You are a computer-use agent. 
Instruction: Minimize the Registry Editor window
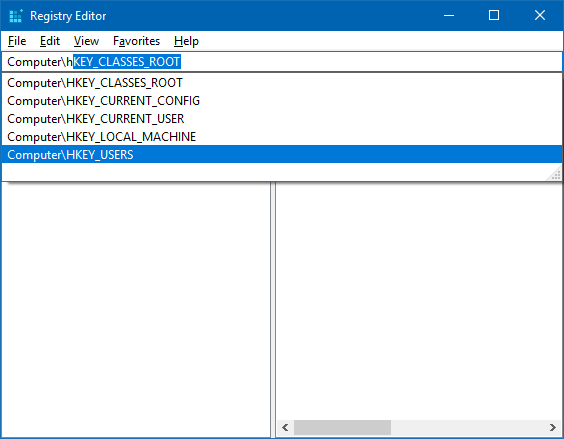[449, 15]
